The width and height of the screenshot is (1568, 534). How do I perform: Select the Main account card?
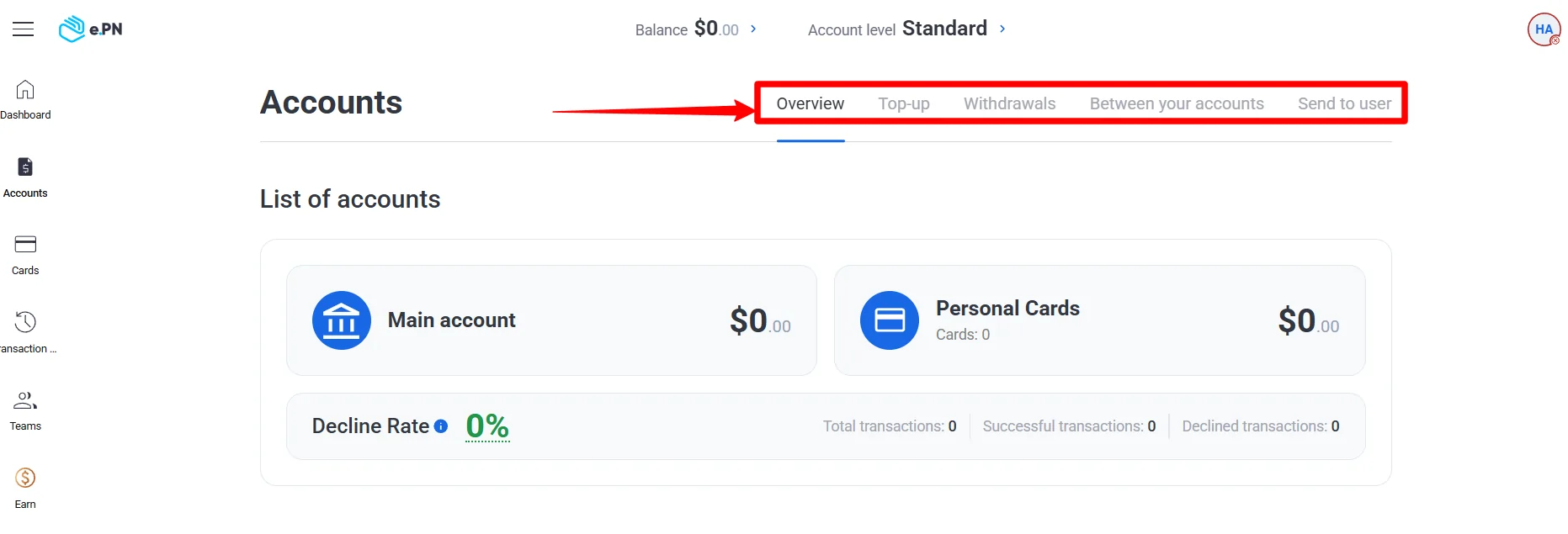(551, 320)
